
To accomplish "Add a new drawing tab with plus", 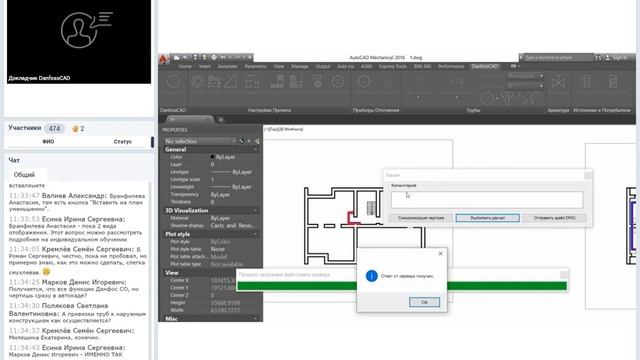I will pyautogui.click(x=221, y=120).
